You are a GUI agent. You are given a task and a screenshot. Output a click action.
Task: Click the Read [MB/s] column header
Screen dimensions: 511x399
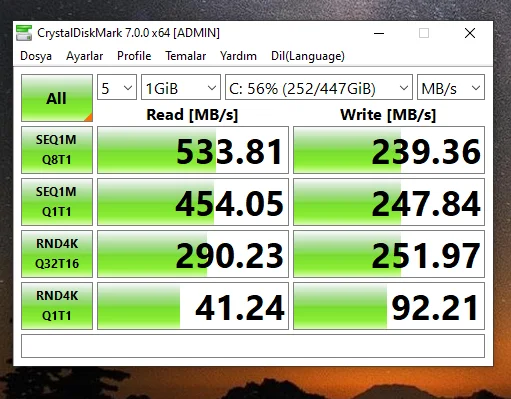[192, 115]
